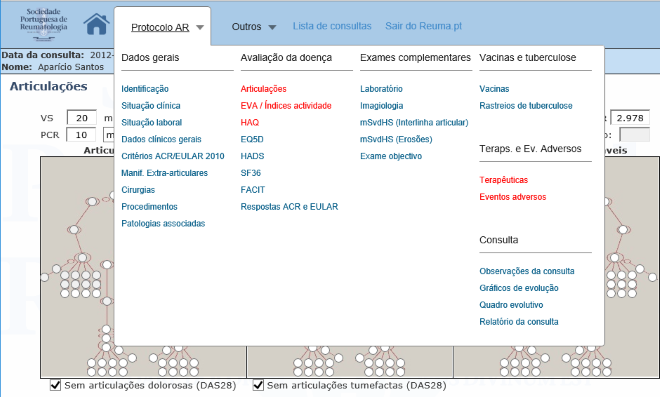Toggle Sem articulações dolorosas (DAS28) checkbox

55,385
